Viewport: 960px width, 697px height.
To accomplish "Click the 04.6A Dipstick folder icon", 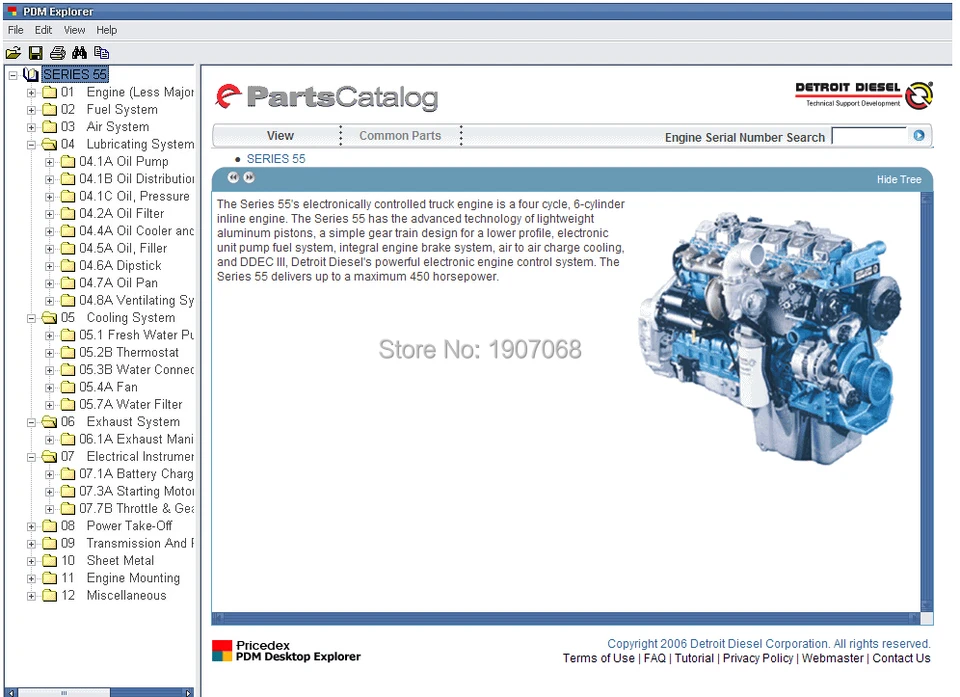I will 68,266.
